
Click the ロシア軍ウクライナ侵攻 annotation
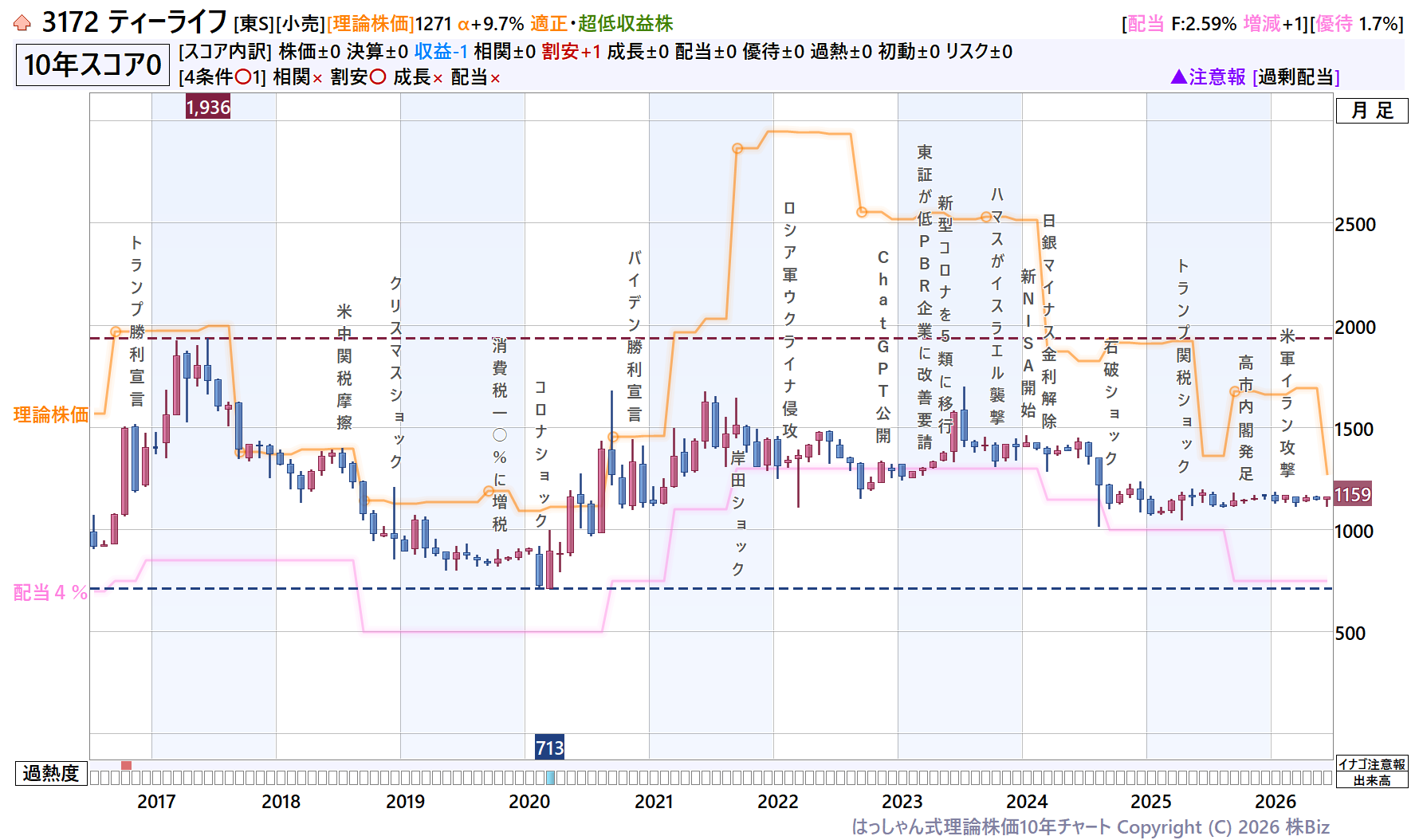pos(789,319)
